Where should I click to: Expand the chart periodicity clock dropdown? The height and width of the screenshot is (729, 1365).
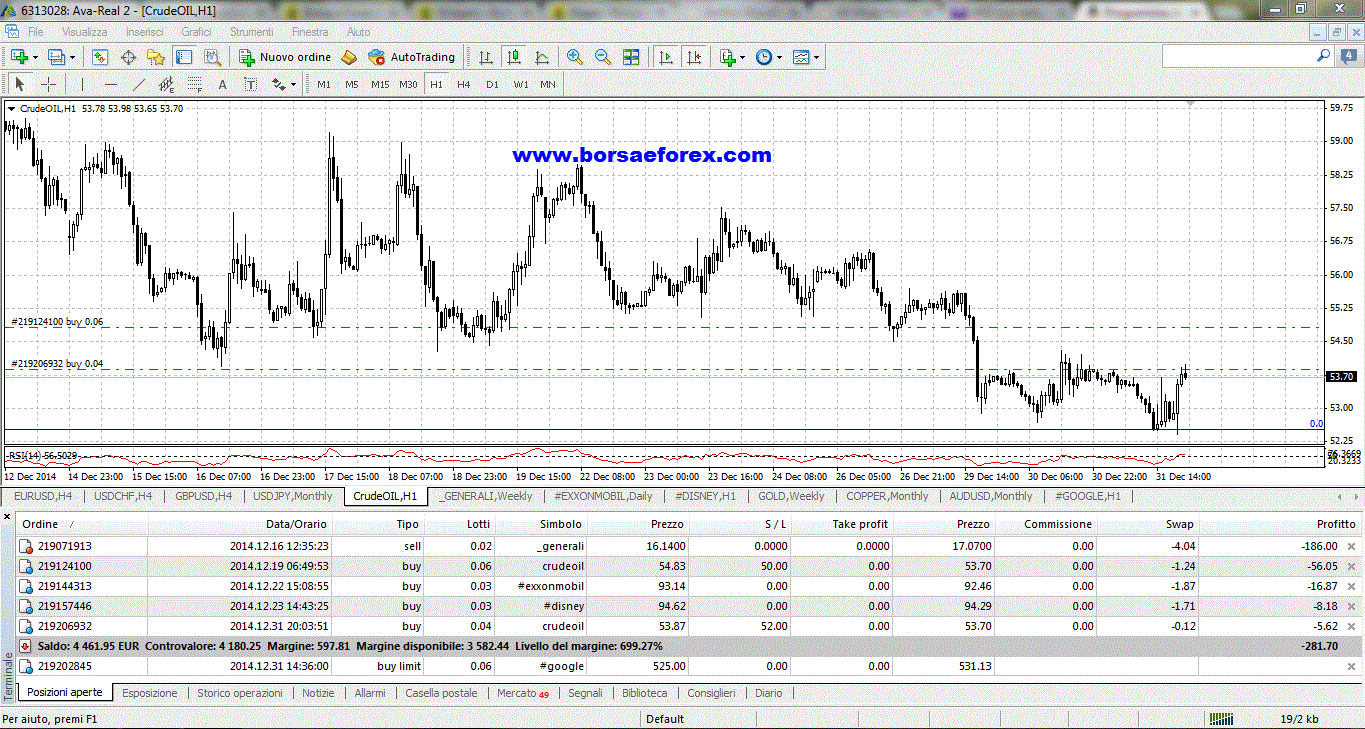tap(780, 57)
